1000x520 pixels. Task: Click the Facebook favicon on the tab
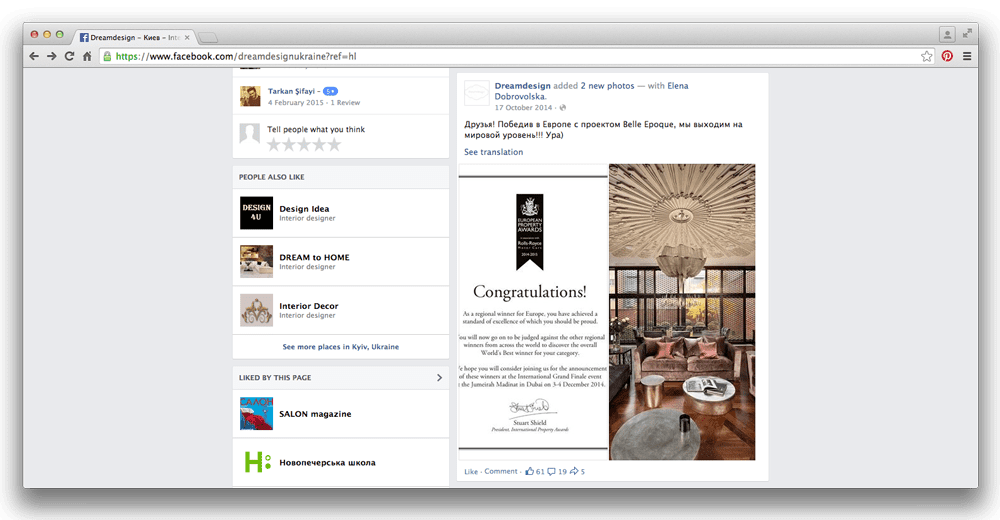coord(84,38)
